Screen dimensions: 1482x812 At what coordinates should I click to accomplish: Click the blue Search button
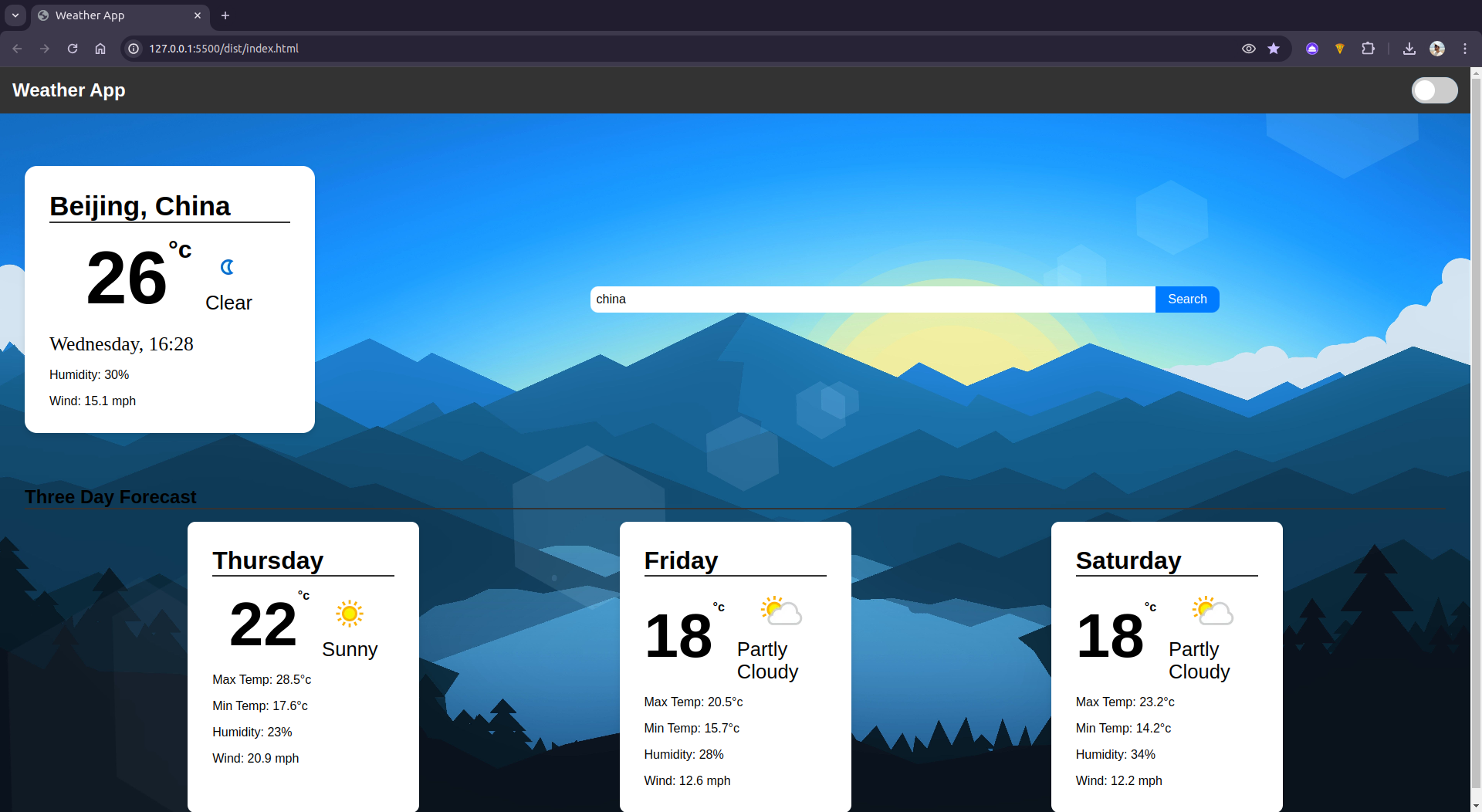pos(1187,299)
